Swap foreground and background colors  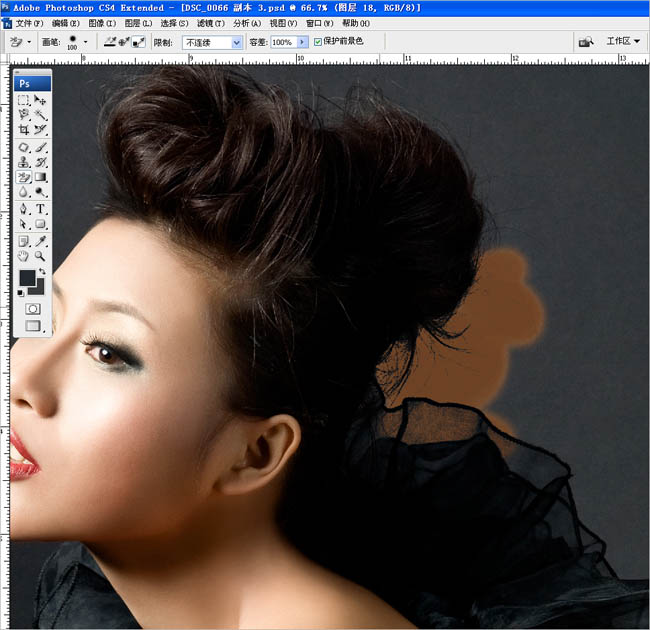click(42, 272)
